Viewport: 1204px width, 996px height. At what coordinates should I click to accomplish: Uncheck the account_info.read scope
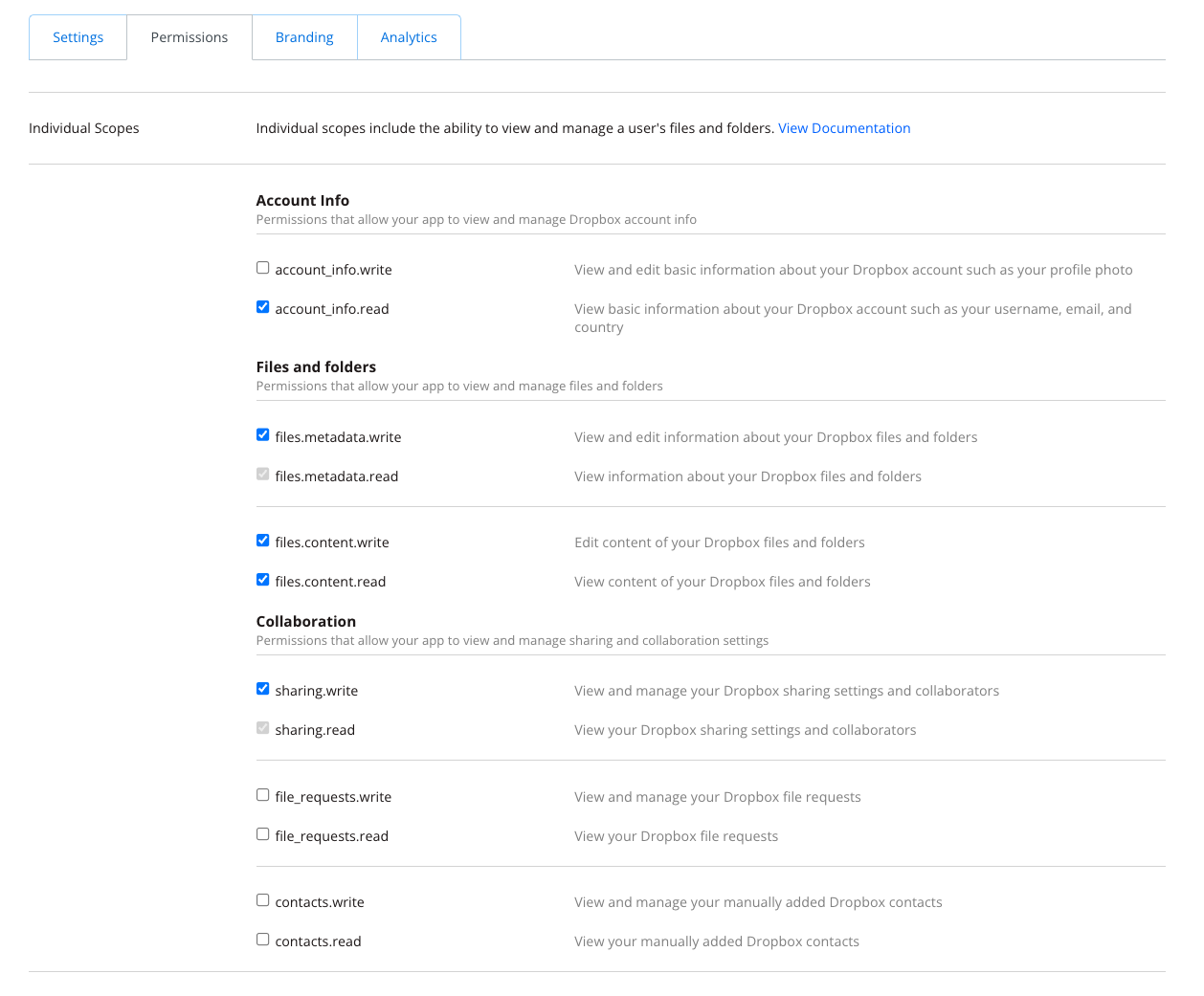pyautogui.click(x=263, y=307)
